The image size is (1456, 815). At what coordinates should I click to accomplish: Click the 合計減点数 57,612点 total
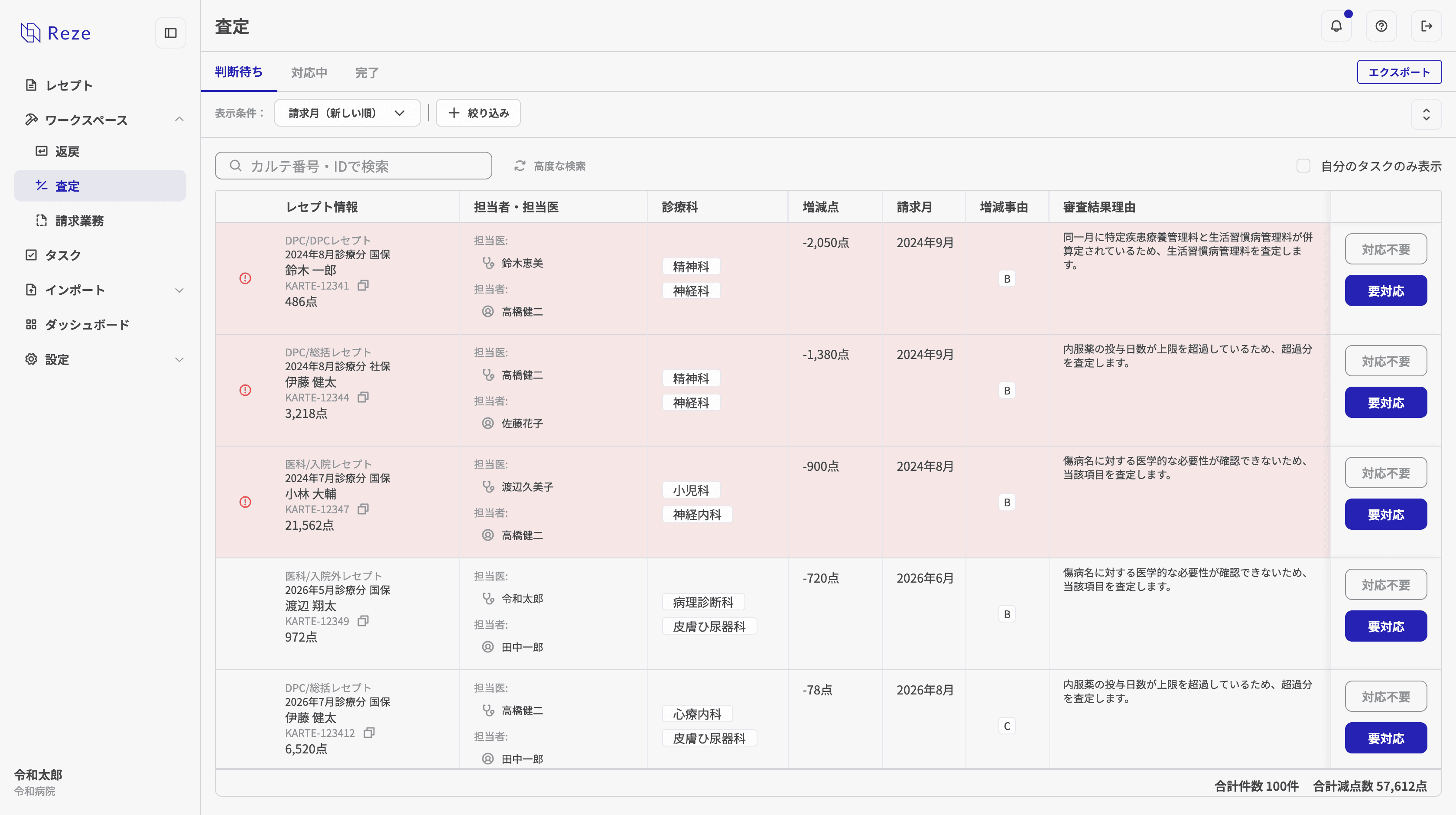(x=1369, y=786)
